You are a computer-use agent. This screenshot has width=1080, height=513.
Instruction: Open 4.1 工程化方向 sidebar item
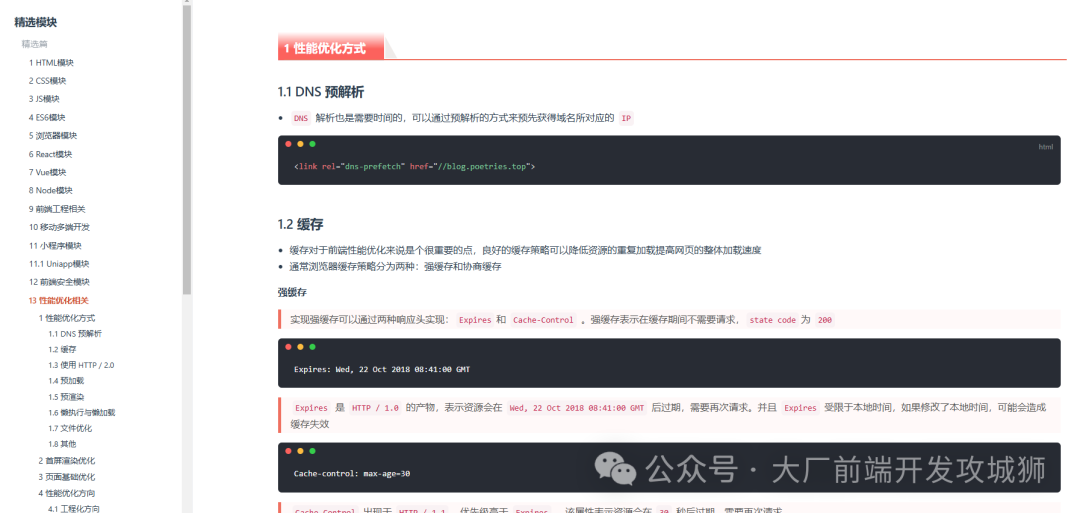[74, 509]
